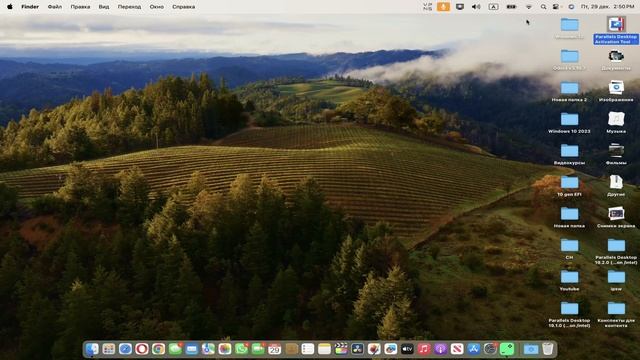Image resolution: width=640 pixels, height=360 pixels.
Task: Launch Opera browser from the Dock
Action: click(x=142, y=349)
